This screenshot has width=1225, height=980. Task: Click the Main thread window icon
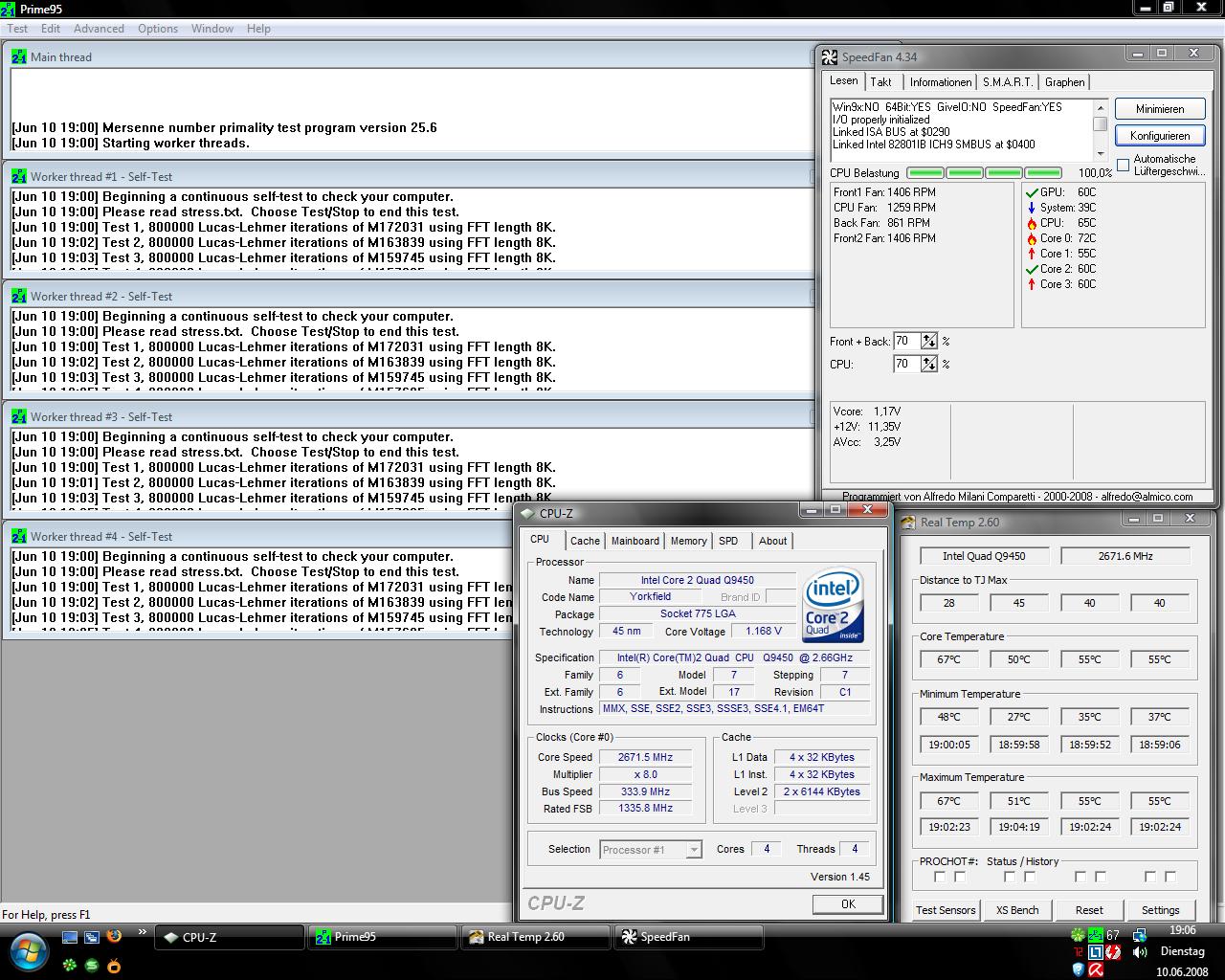[19, 56]
